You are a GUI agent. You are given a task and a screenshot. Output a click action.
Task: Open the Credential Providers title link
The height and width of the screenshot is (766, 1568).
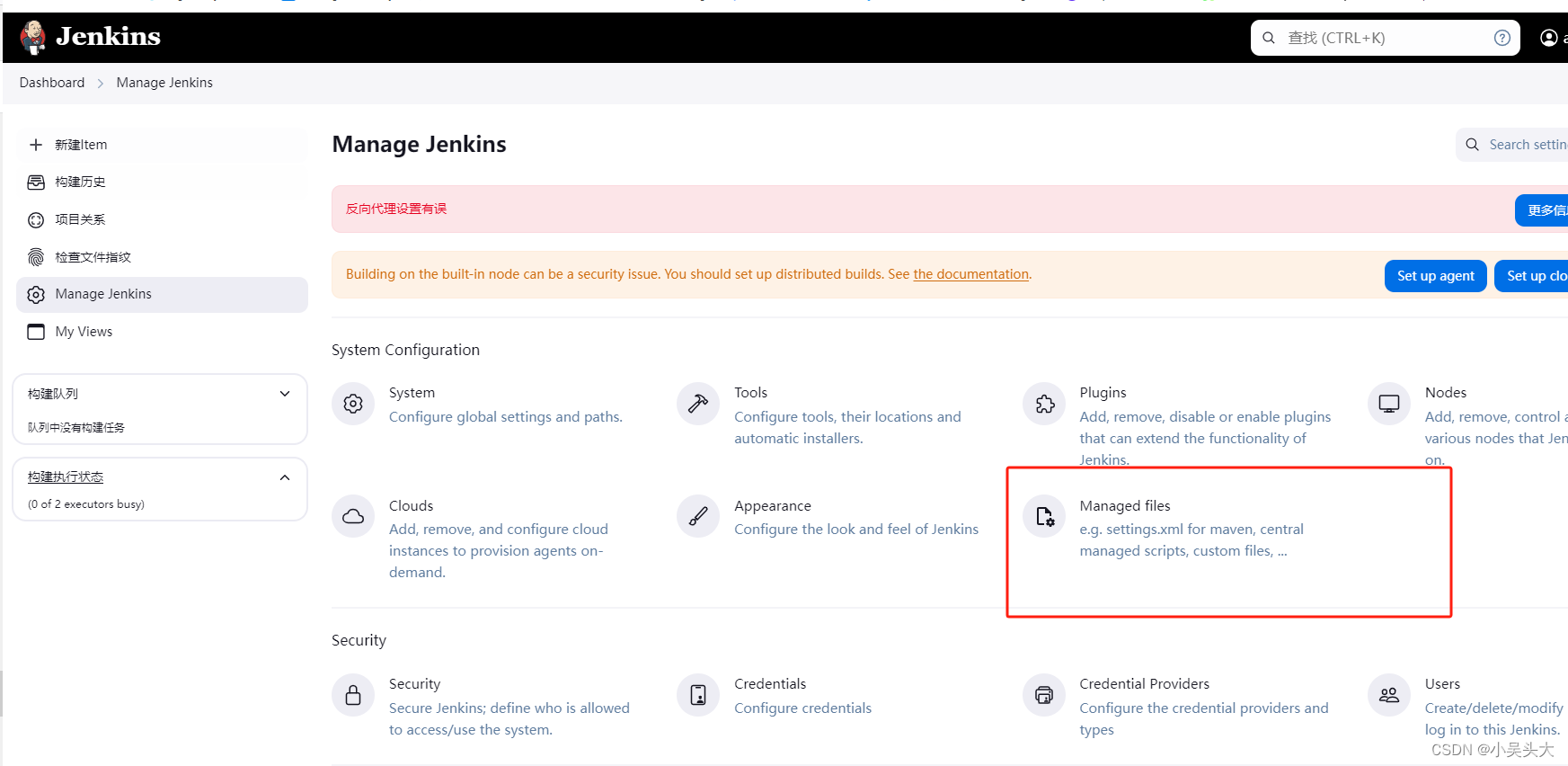(1144, 684)
